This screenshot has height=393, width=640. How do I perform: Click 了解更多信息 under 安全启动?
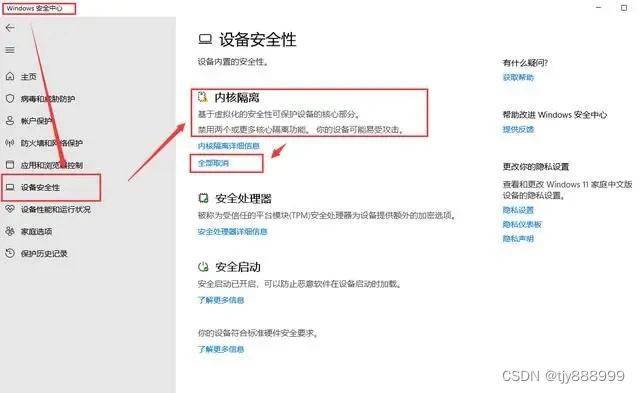pos(221,300)
